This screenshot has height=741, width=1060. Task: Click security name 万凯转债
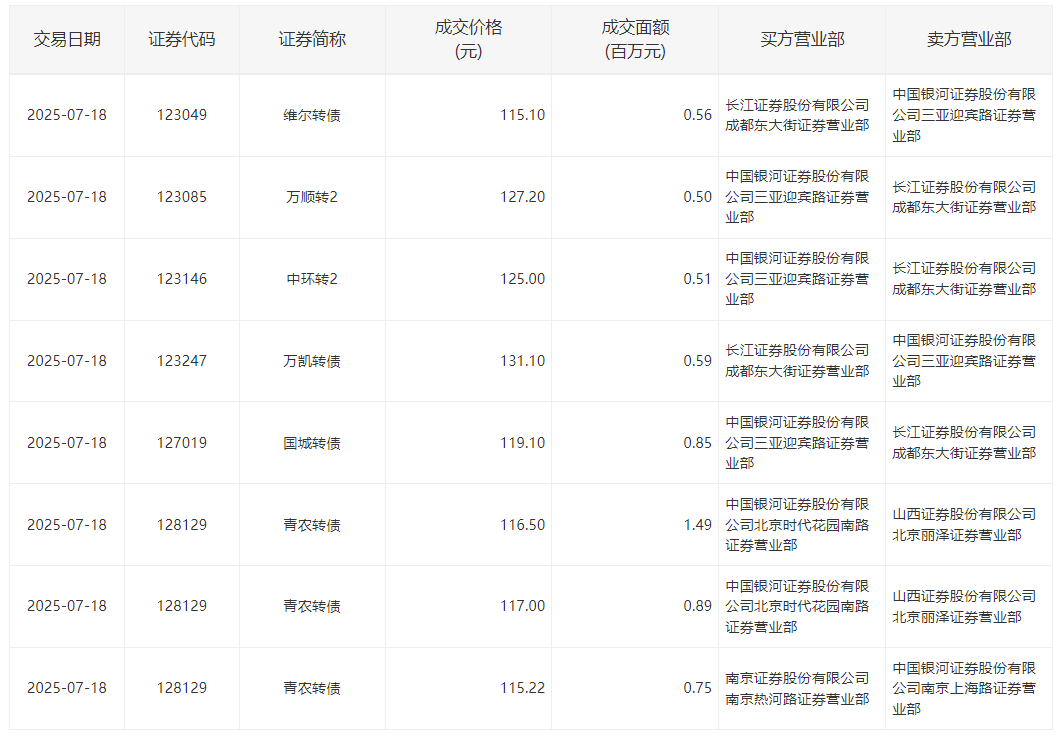(312, 361)
